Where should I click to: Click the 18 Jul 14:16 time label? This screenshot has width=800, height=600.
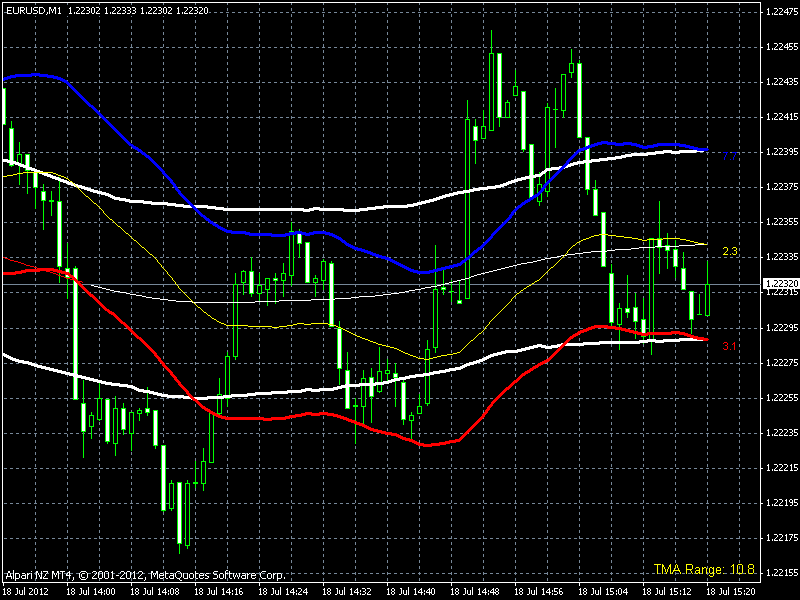[219, 592]
